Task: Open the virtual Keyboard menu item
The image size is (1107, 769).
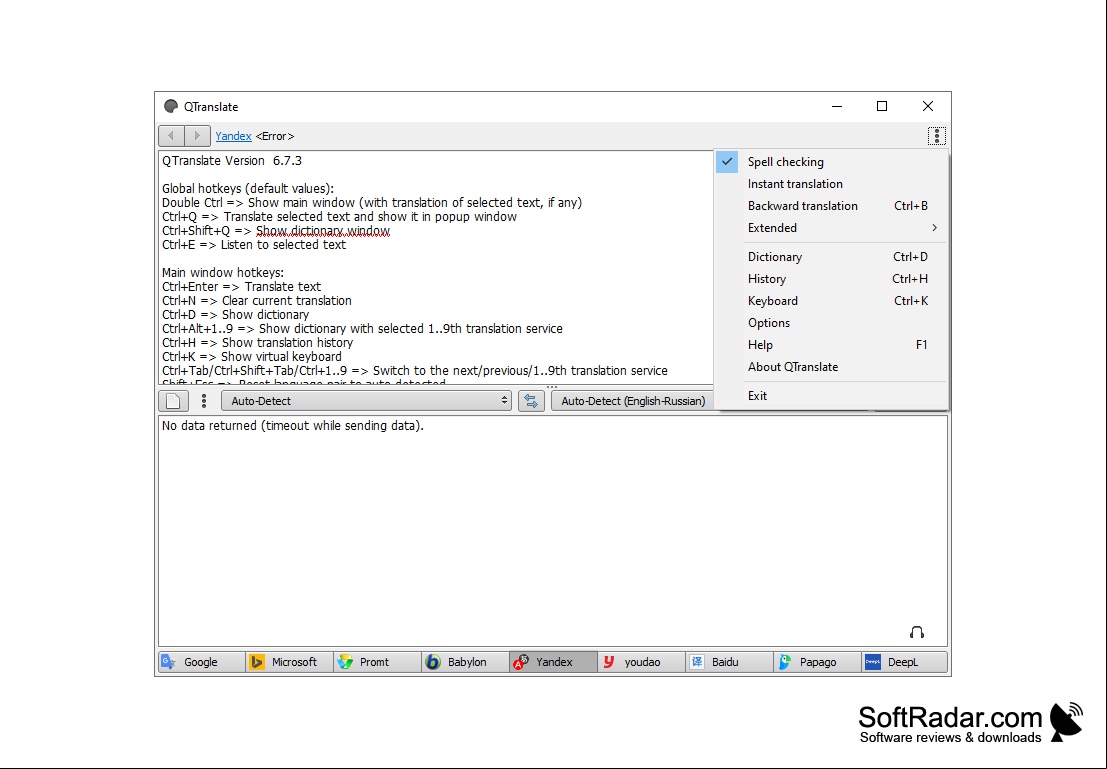Action: [831, 300]
